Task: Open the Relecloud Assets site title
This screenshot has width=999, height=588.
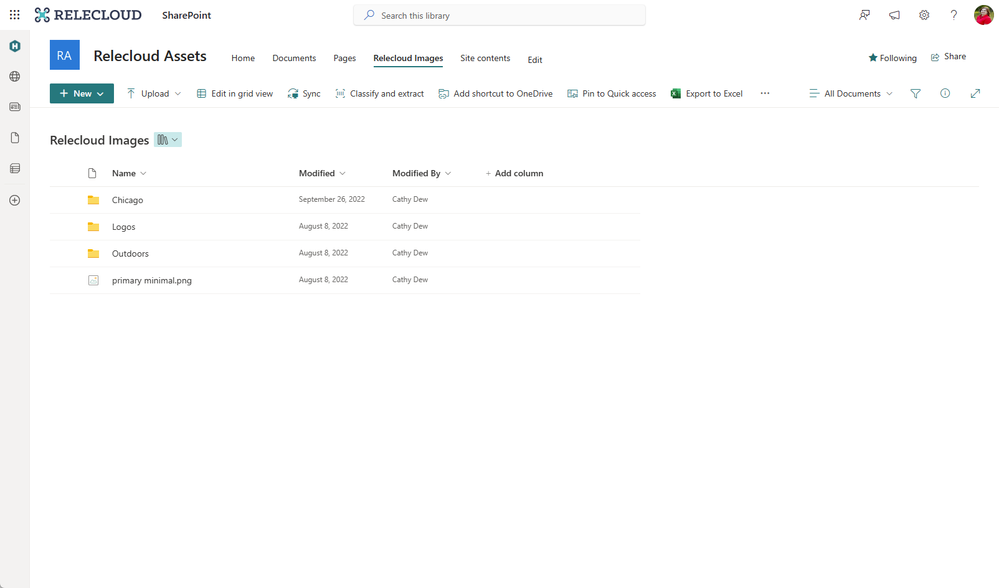Action: pyautogui.click(x=150, y=56)
